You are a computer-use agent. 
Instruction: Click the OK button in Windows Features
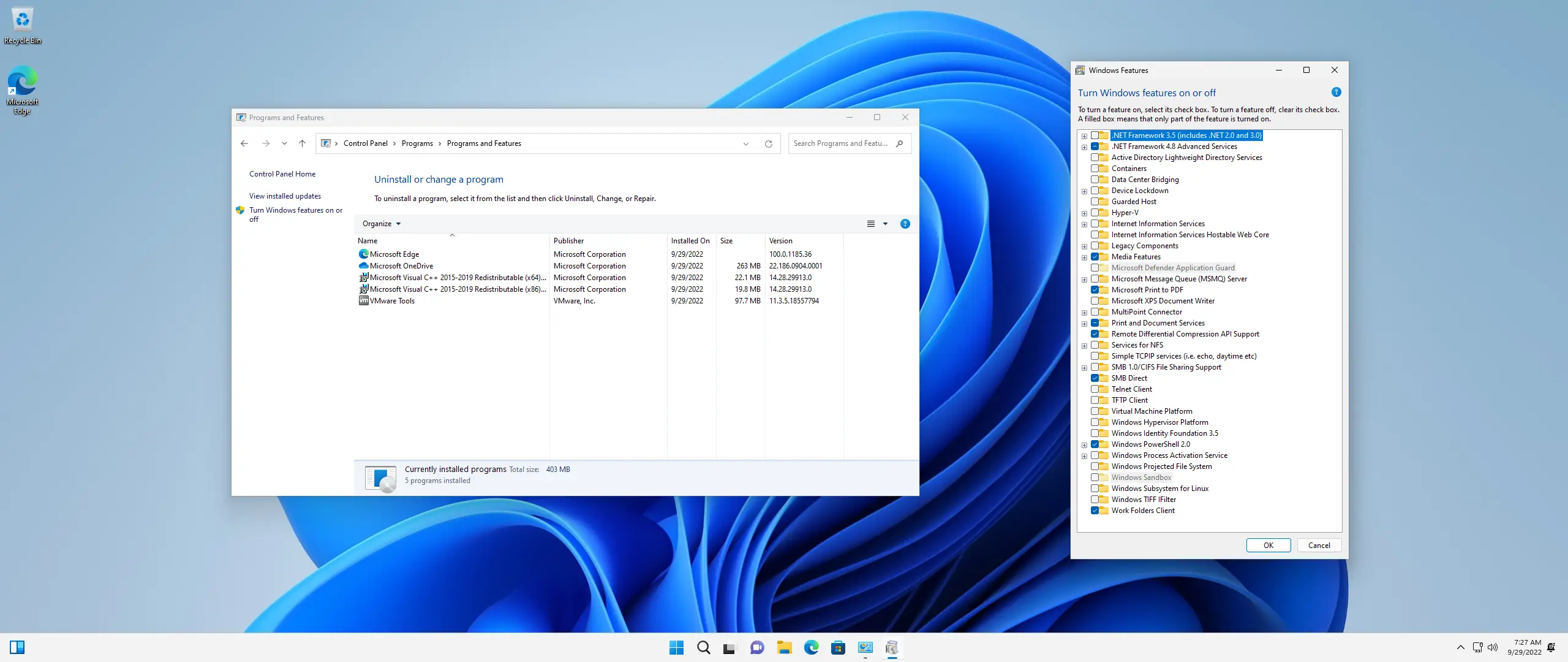point(1268,546)
